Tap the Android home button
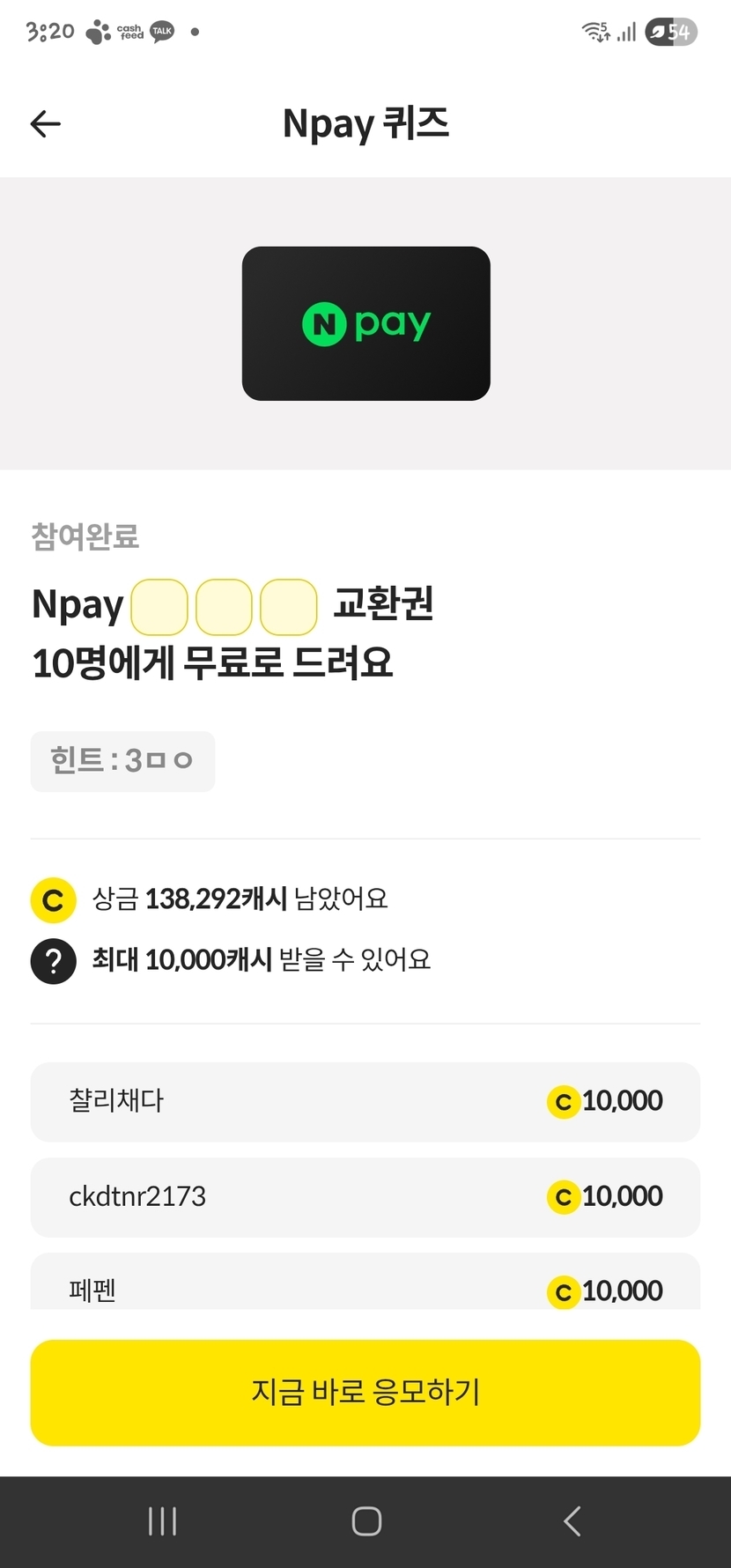Image resolution: width=731 pixels, height=1568 pixels. click(366, 1520)
